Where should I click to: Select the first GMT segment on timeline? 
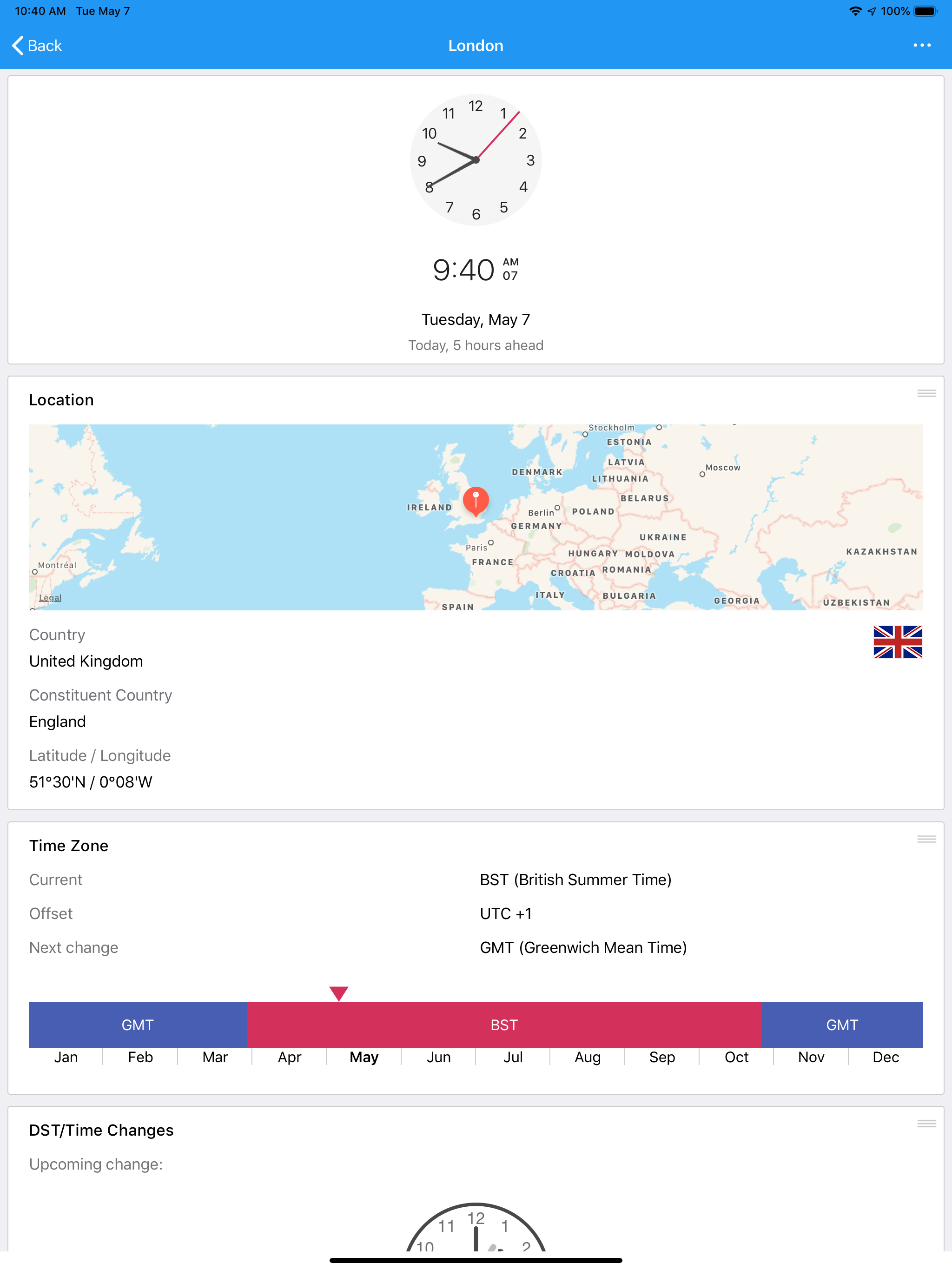coord(138,1025)
